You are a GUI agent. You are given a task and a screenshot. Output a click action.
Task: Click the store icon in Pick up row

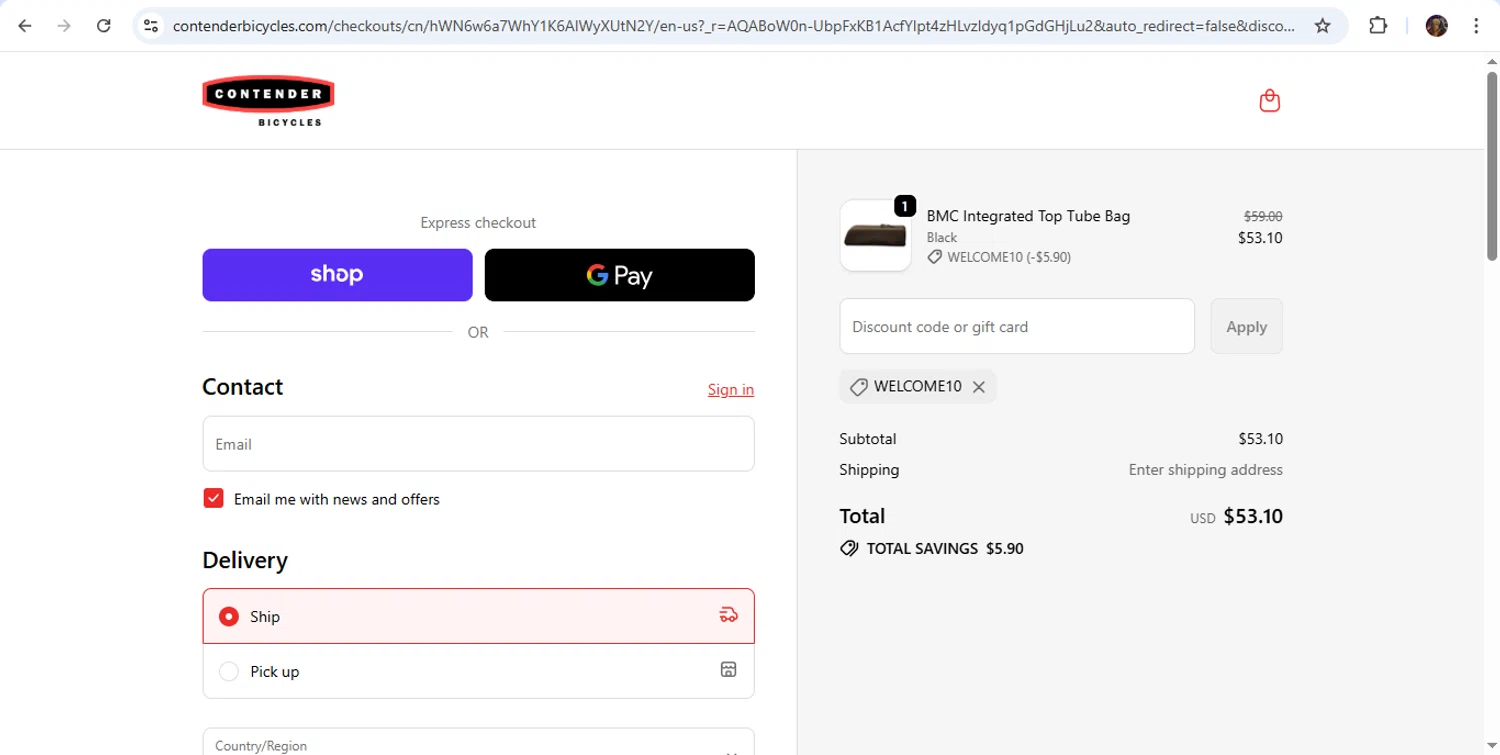pos(729,670)
